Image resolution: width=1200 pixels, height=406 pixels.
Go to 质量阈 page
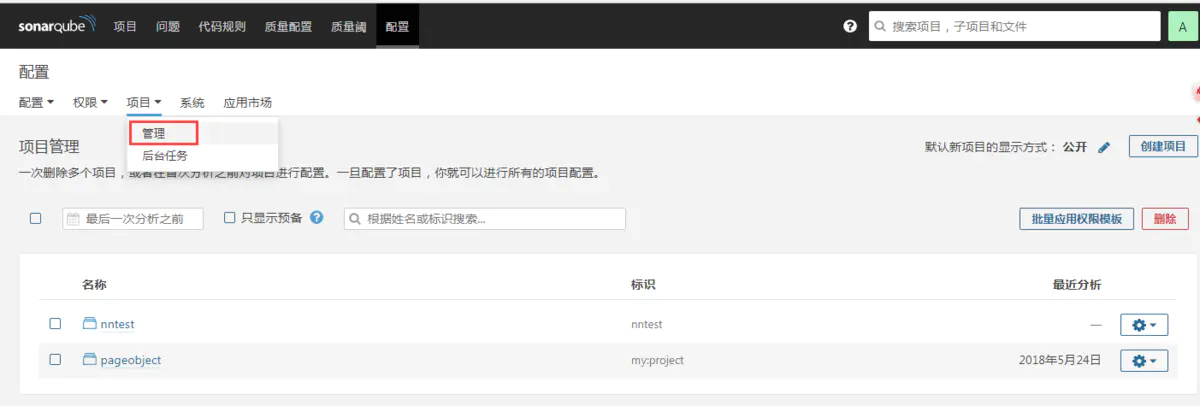pos(348,27)
